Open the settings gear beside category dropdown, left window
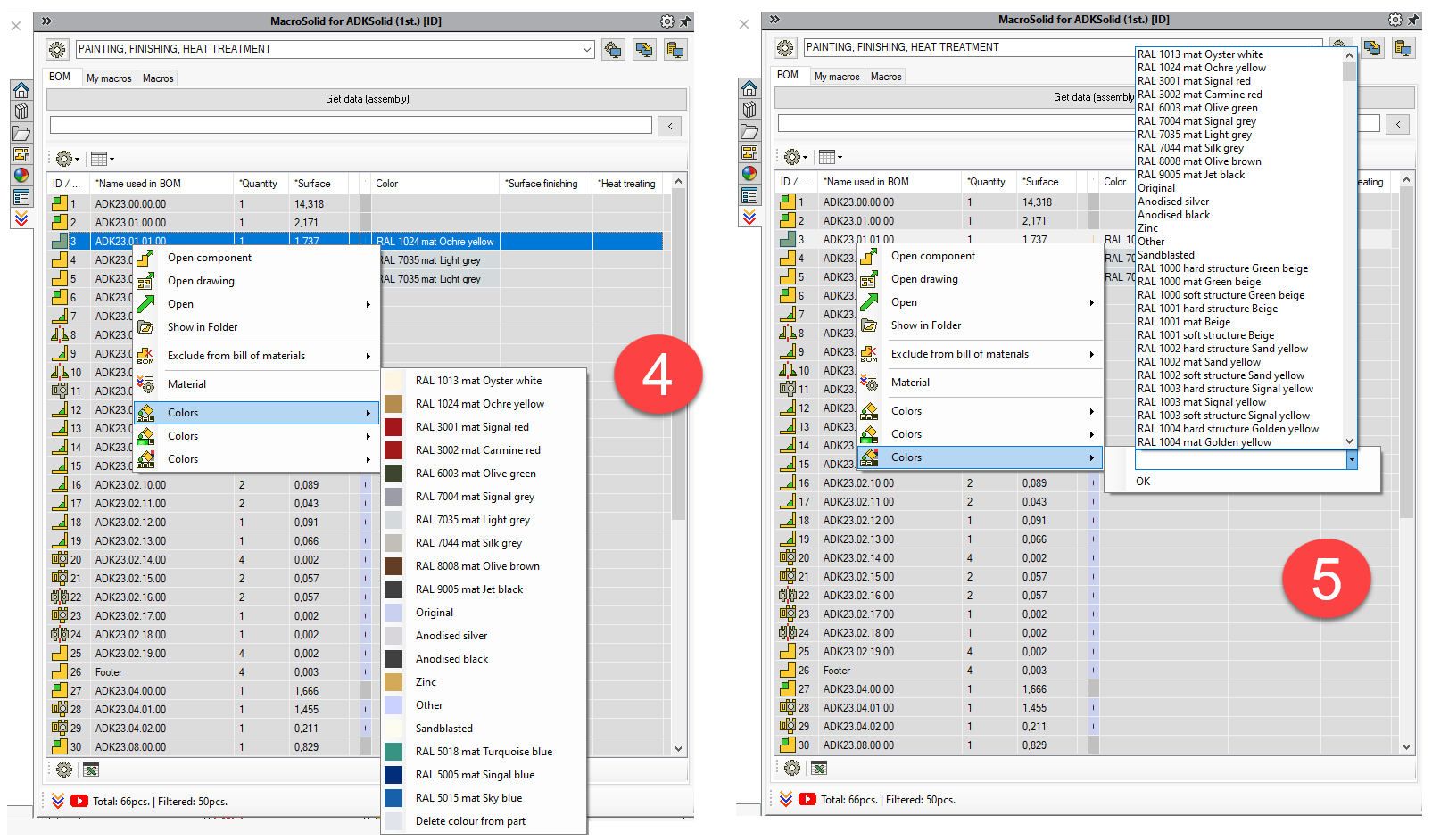The width and height of the screenshot is (1432, 840). point(57,49)
